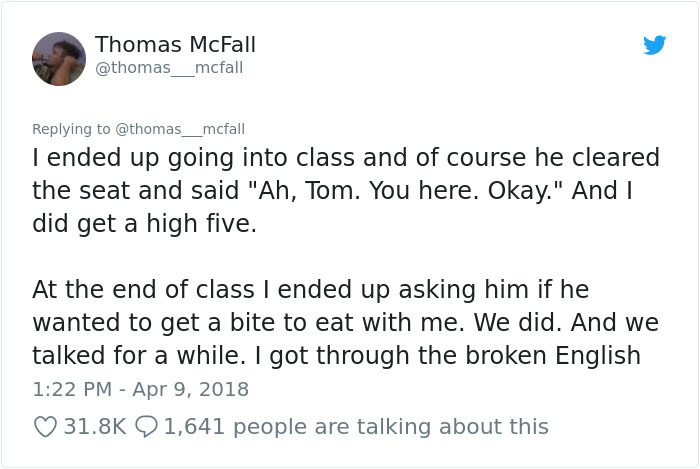
Task: Select the @thomas___mcfall handle under the name
Action: click(x=169, y=68)
